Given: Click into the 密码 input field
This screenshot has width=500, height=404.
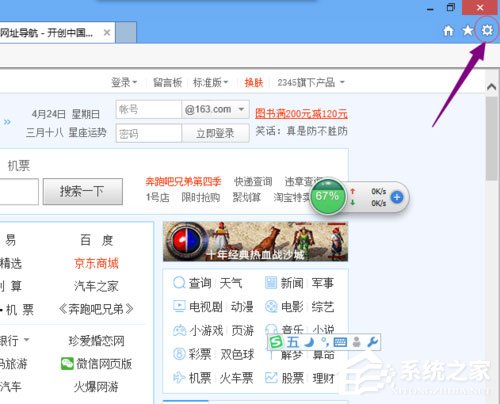Looking at the screenshot, I should (x=149, y=133).
